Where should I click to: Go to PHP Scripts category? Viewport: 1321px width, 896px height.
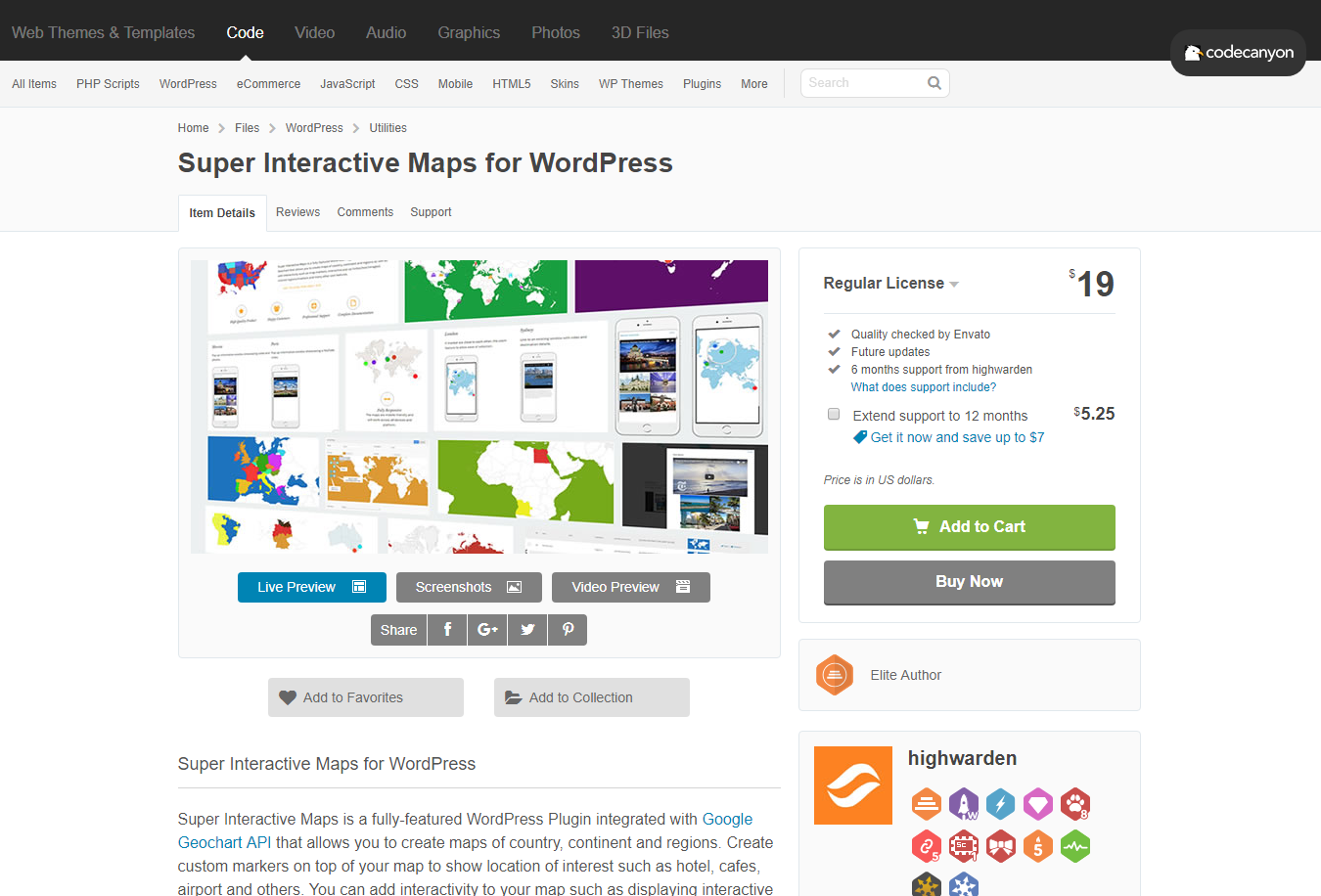tap(108, 84)
